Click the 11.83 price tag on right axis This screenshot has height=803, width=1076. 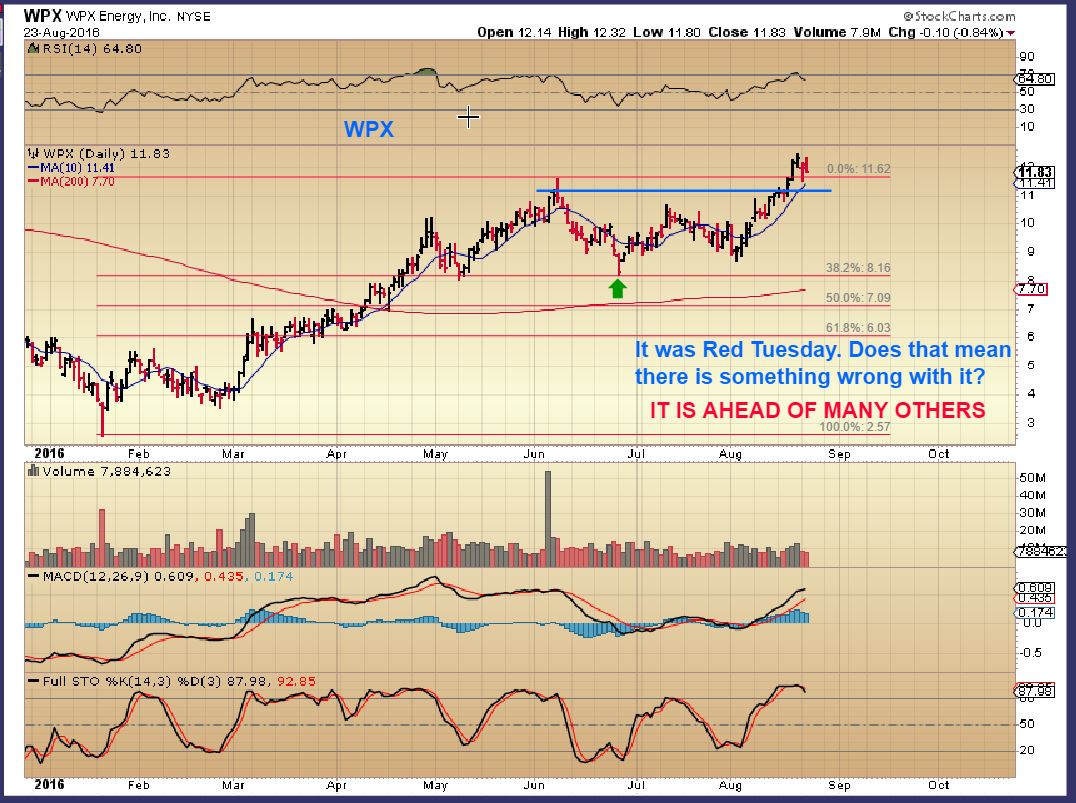[x=1035, y=172]
